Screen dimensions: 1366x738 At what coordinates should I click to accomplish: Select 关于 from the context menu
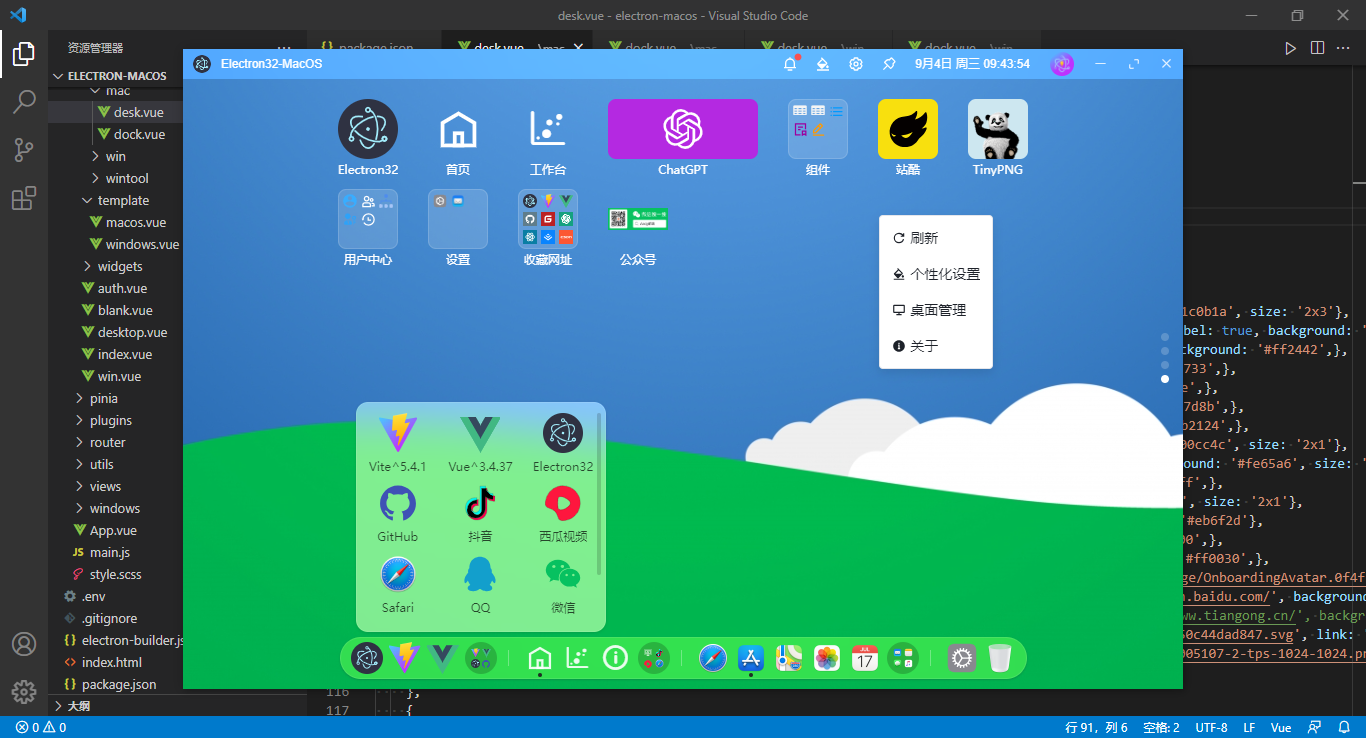(936, 346)
